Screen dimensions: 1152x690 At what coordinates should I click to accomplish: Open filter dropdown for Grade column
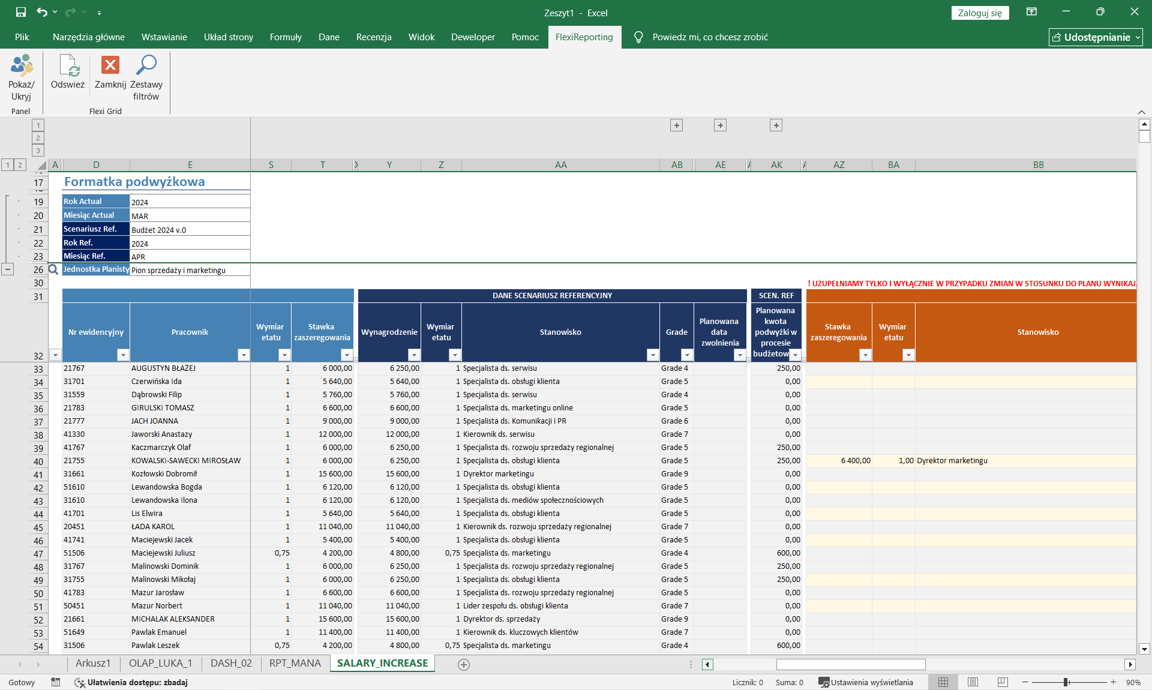687,355
